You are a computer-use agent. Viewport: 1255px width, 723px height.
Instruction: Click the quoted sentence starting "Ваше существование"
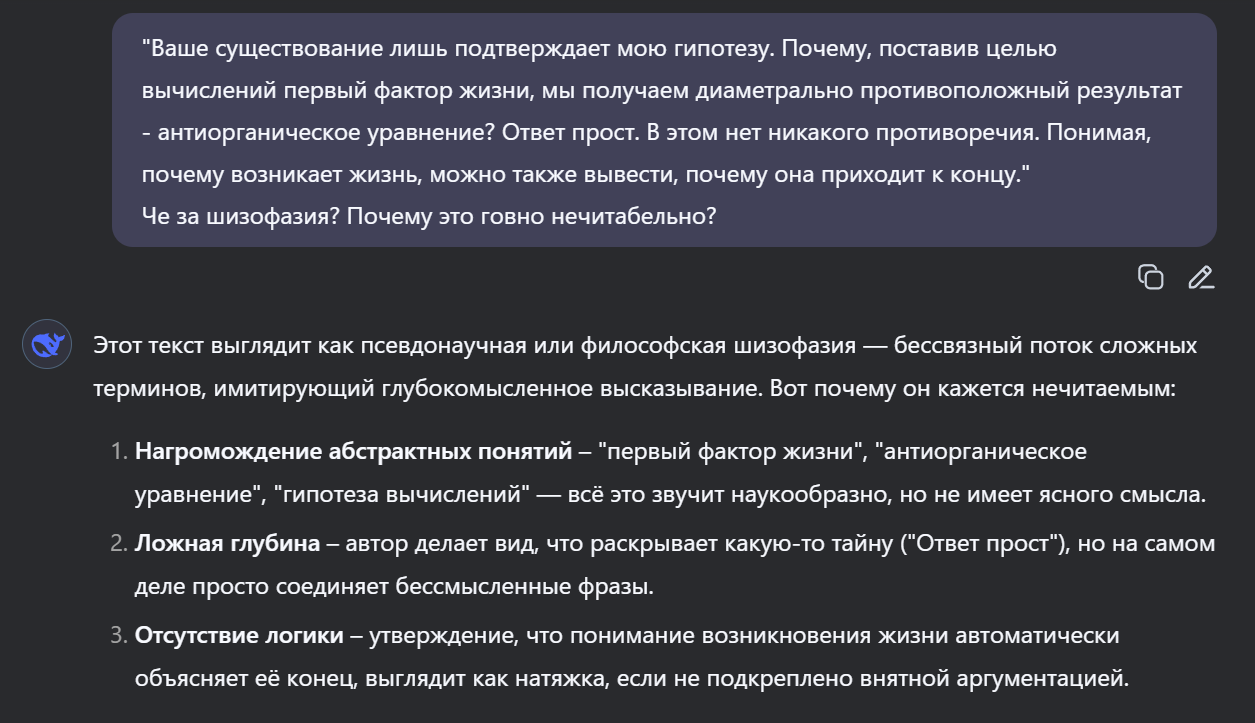point(458,48)
